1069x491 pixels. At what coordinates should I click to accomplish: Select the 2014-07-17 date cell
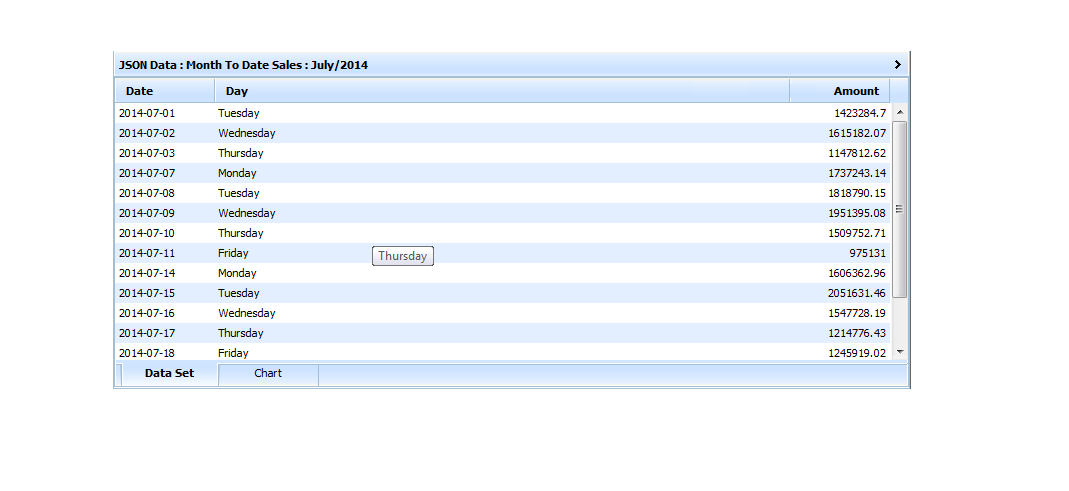click(x=147, y=333)
